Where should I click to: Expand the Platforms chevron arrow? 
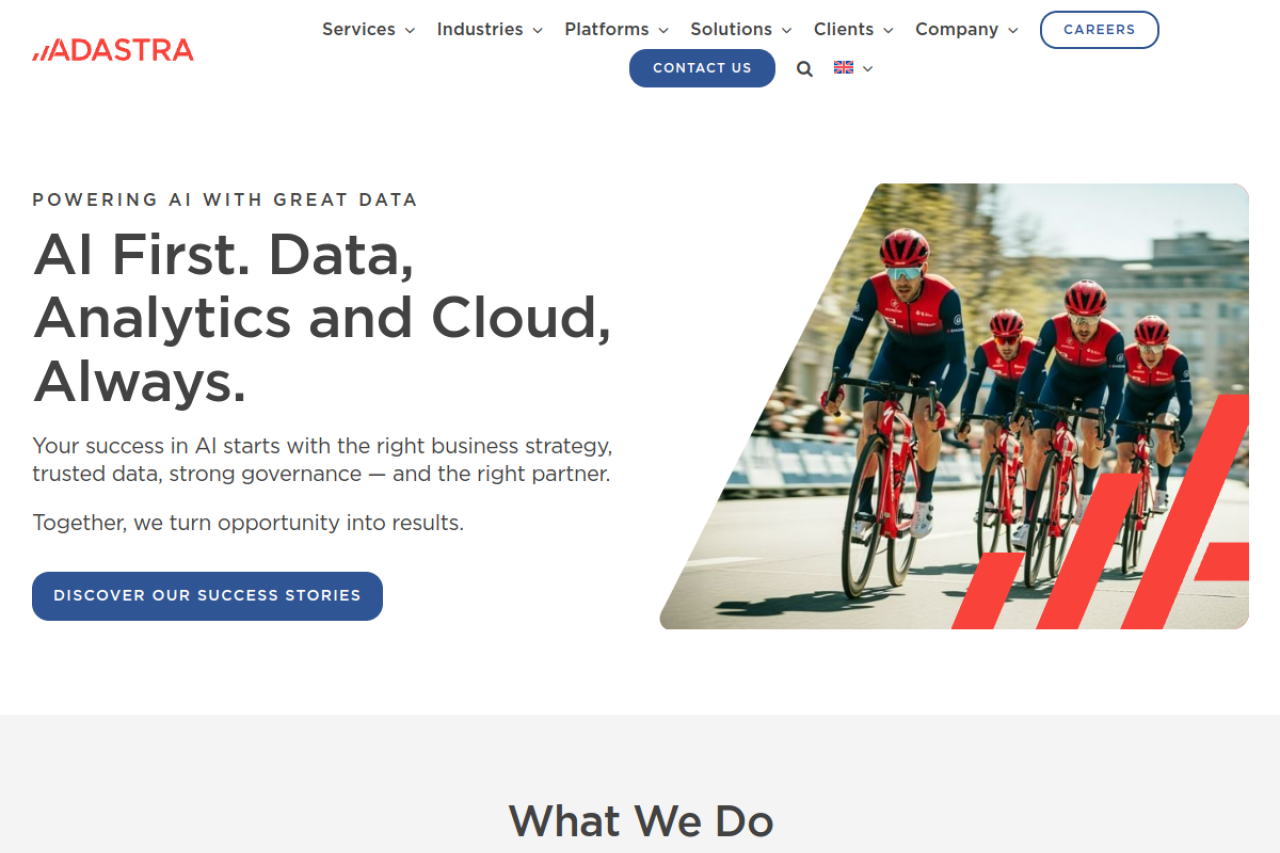coord(663,30)
